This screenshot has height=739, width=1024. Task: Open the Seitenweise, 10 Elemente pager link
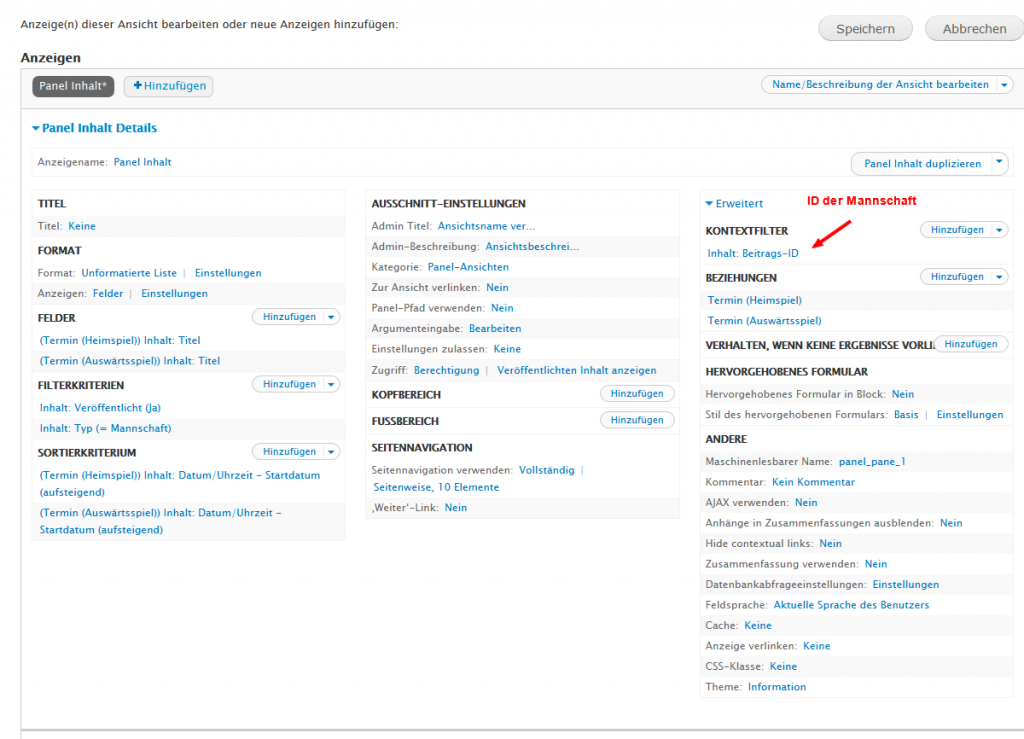(436, 487)
